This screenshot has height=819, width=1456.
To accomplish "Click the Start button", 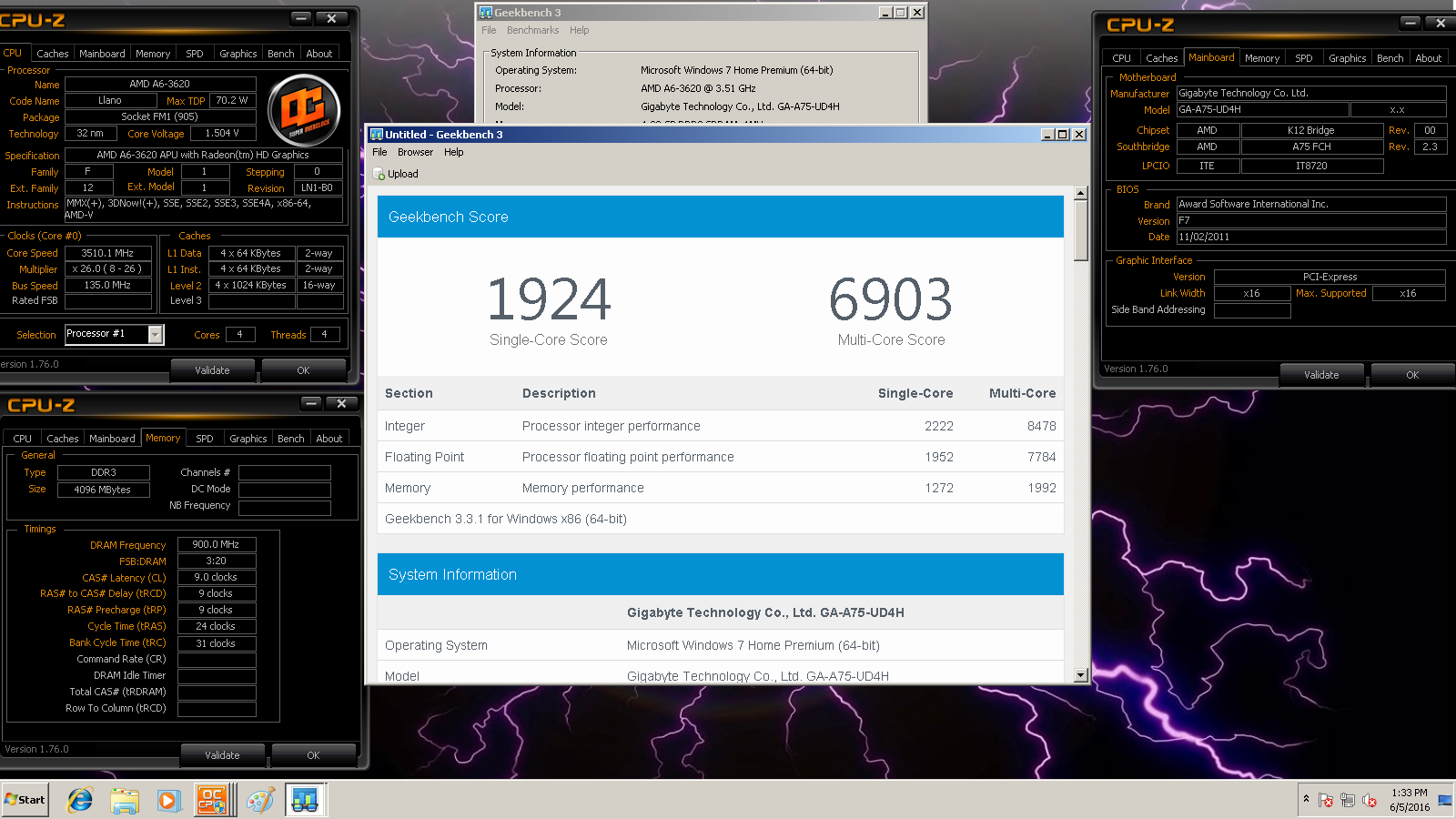I will (x=25, y=800).
